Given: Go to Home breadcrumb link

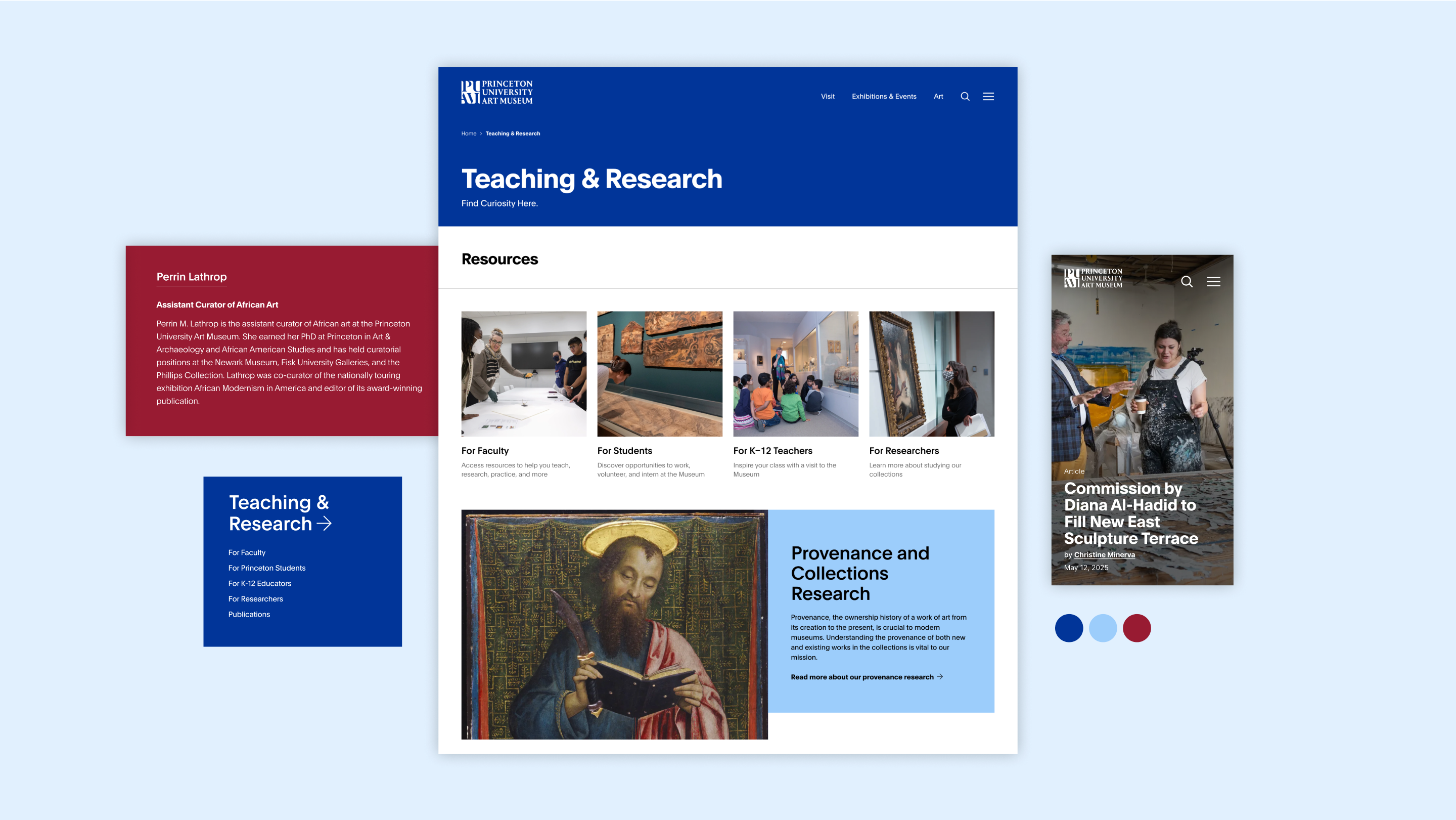Looking at the screenshot, I should [x=469, y=134].
